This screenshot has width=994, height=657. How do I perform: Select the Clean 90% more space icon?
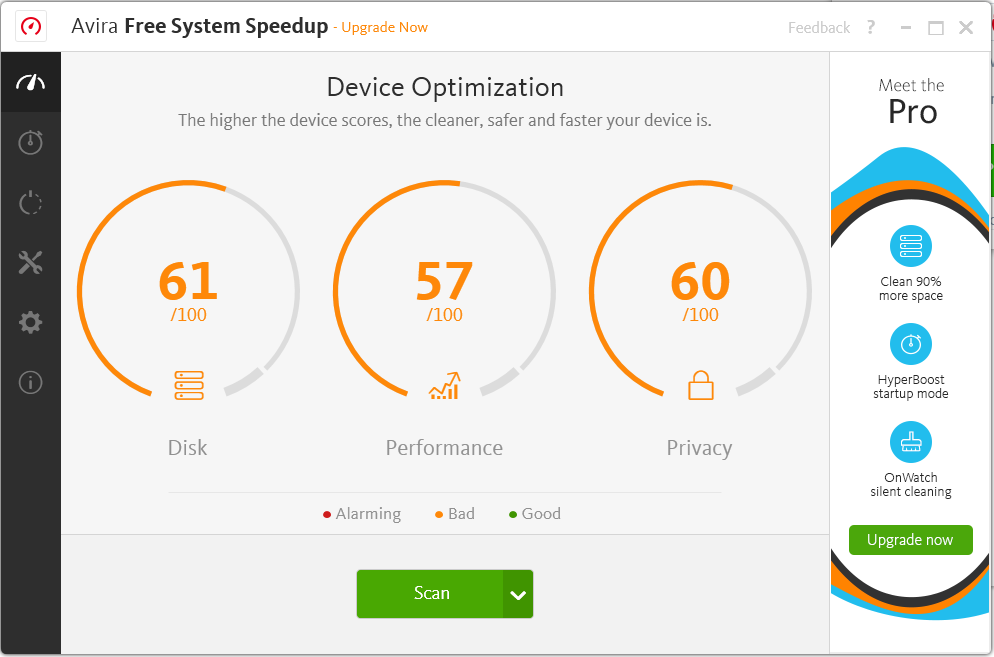point(910,245)
